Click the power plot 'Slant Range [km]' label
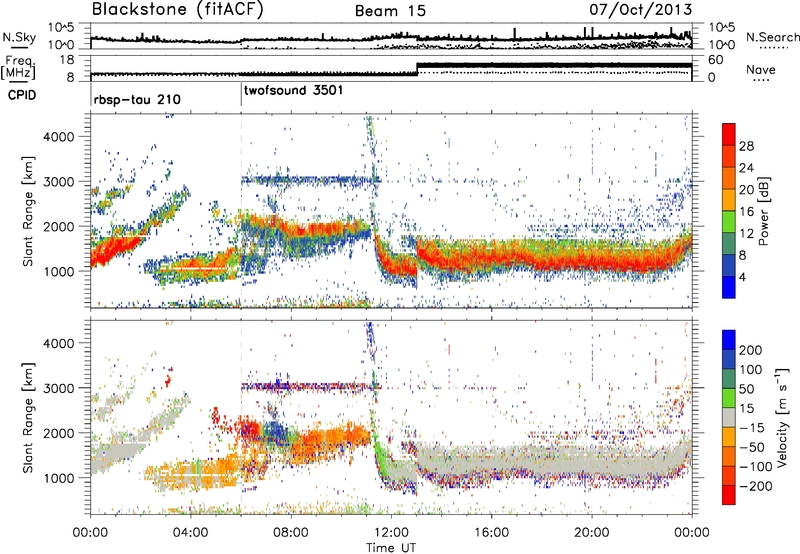Image resolution: width=800 pixels, height=554 pixels. point(28,211)
